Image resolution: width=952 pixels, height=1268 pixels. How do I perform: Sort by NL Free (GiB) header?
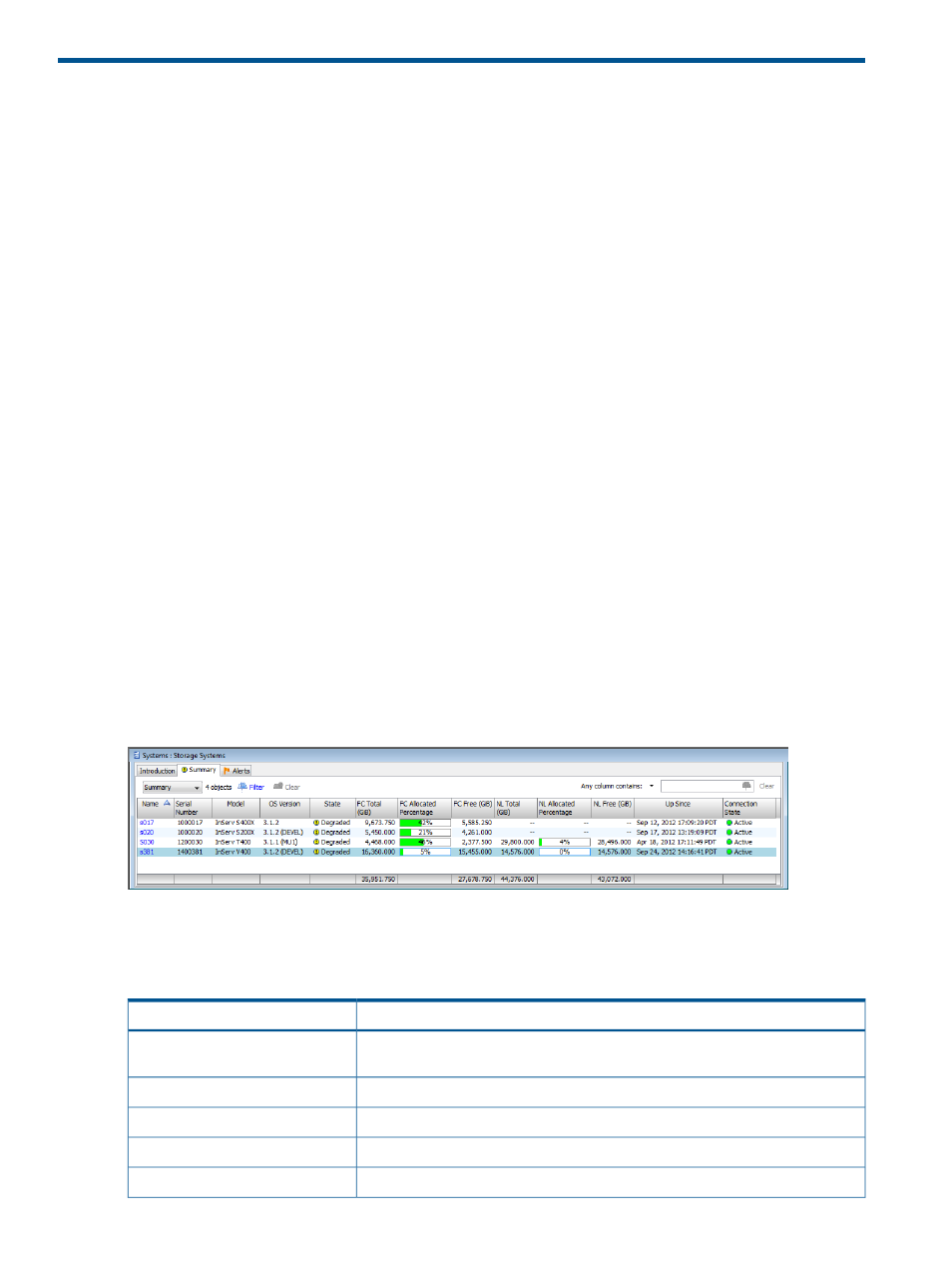[613, 808]
